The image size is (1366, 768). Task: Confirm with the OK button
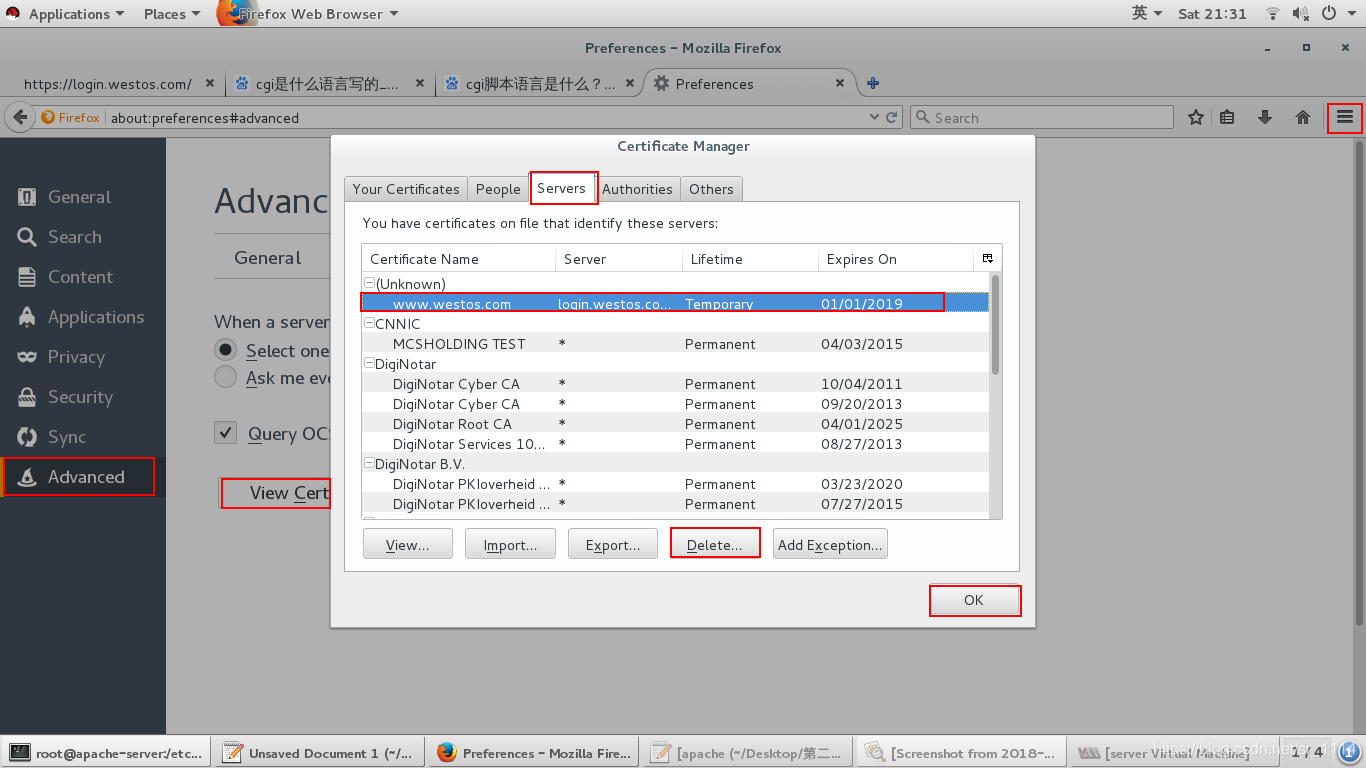click(x=974, y=600)
